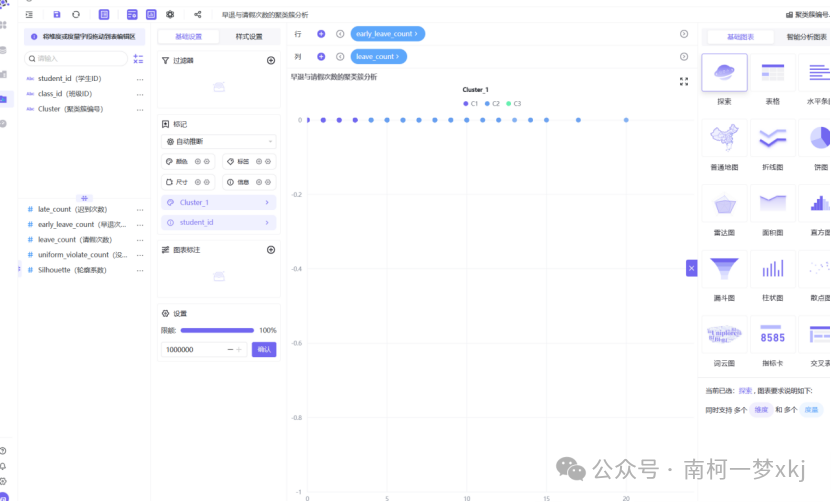The height and width of the screenshot is (502, 831).
Task: Click the 标签 label mark button
Action: [249, 162]
